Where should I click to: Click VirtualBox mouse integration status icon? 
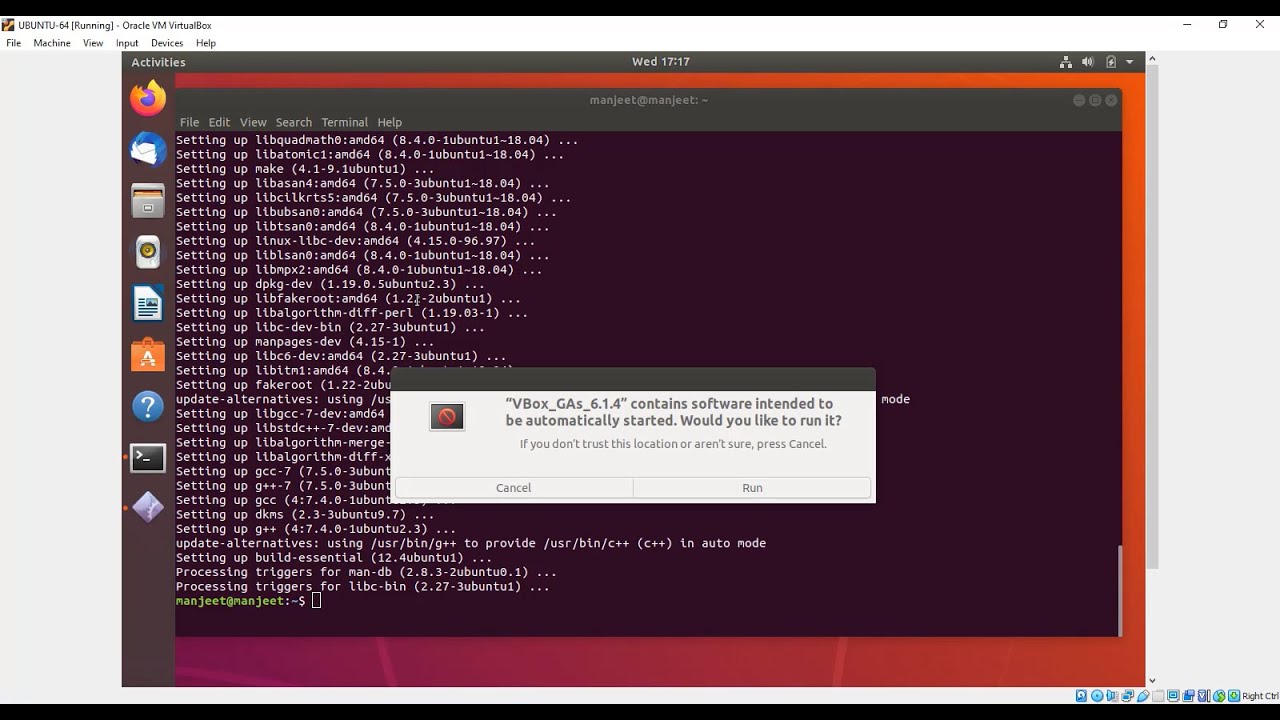[x=1219, y=696]
